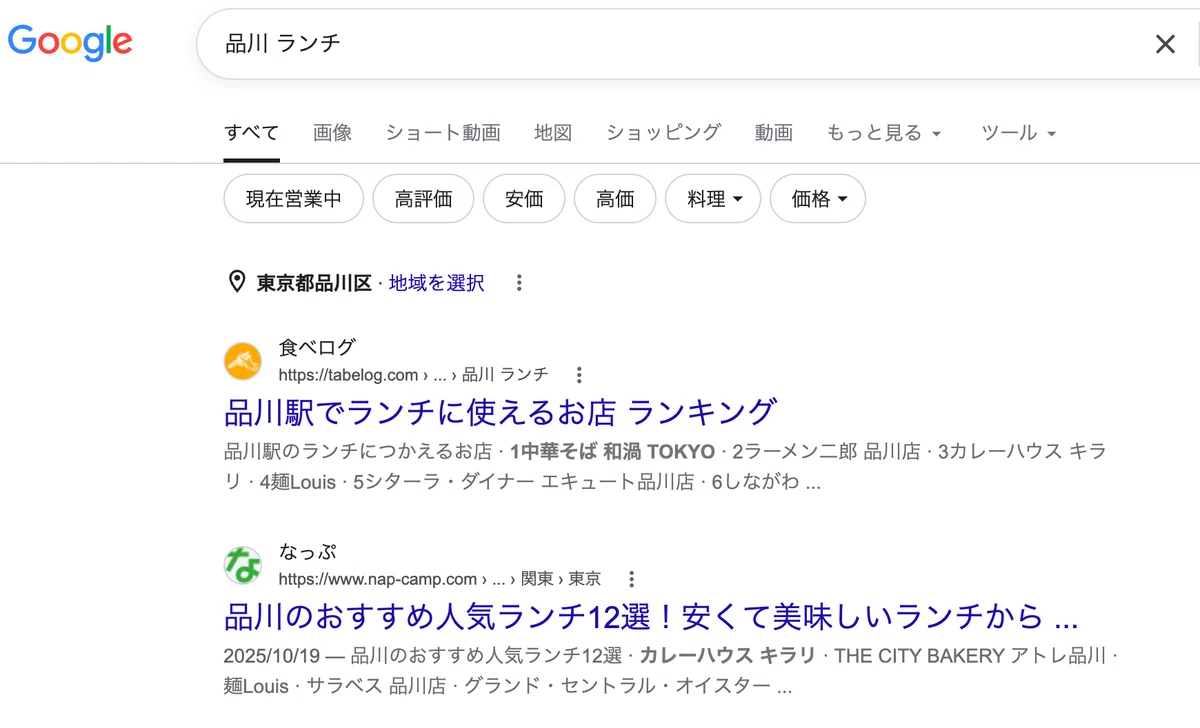Go to the 地図 tab
The image size is (1200, 728).
click(x=553, y=133)
